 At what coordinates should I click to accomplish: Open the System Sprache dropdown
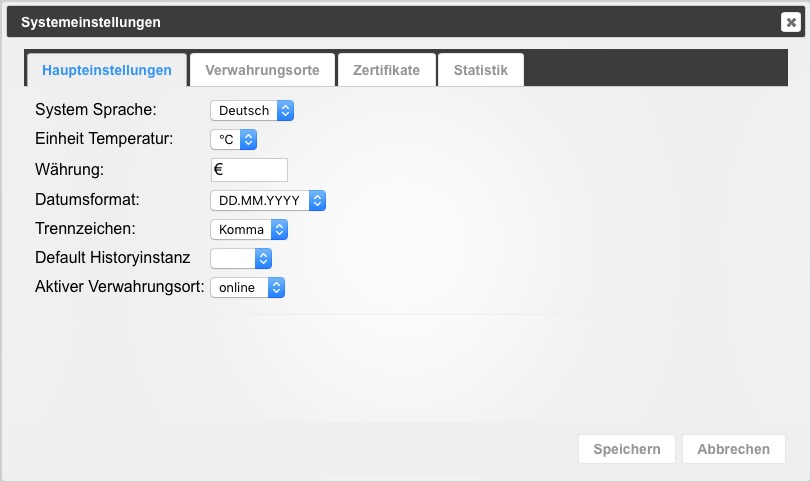pyautogui.click(x=252, y=111)
